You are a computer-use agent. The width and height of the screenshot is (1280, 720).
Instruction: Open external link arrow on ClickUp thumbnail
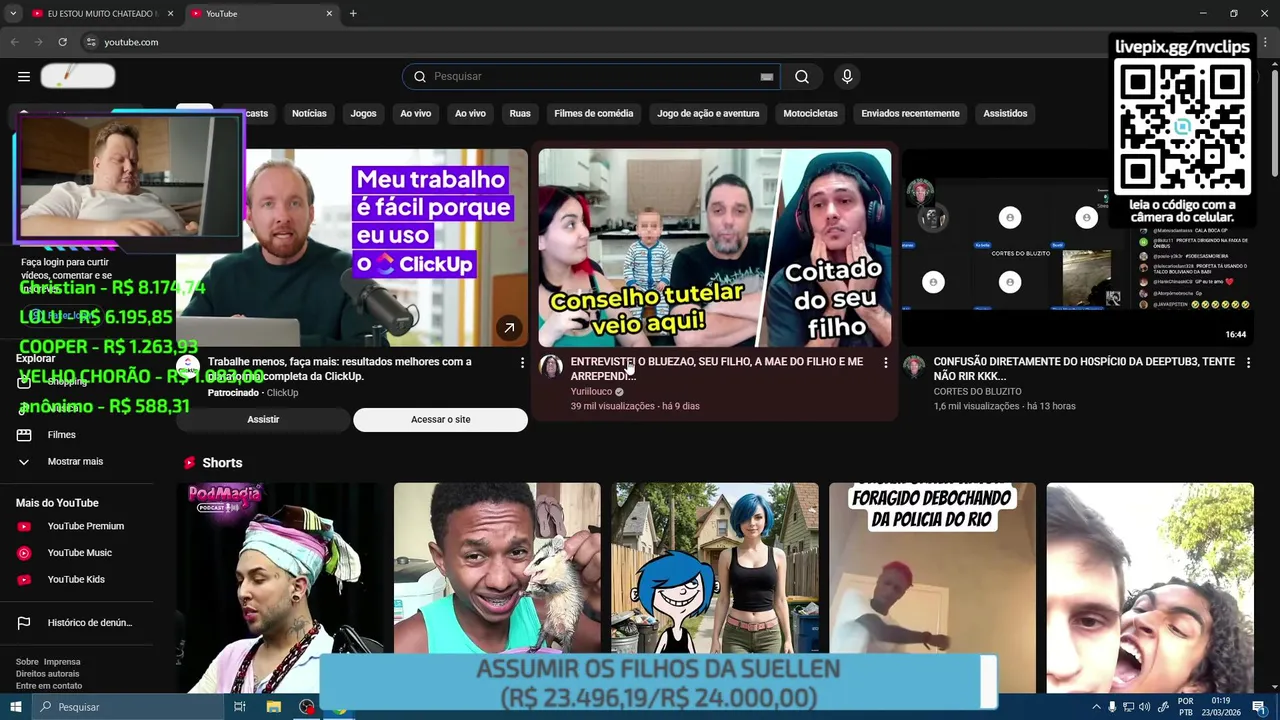pos(509,328)
